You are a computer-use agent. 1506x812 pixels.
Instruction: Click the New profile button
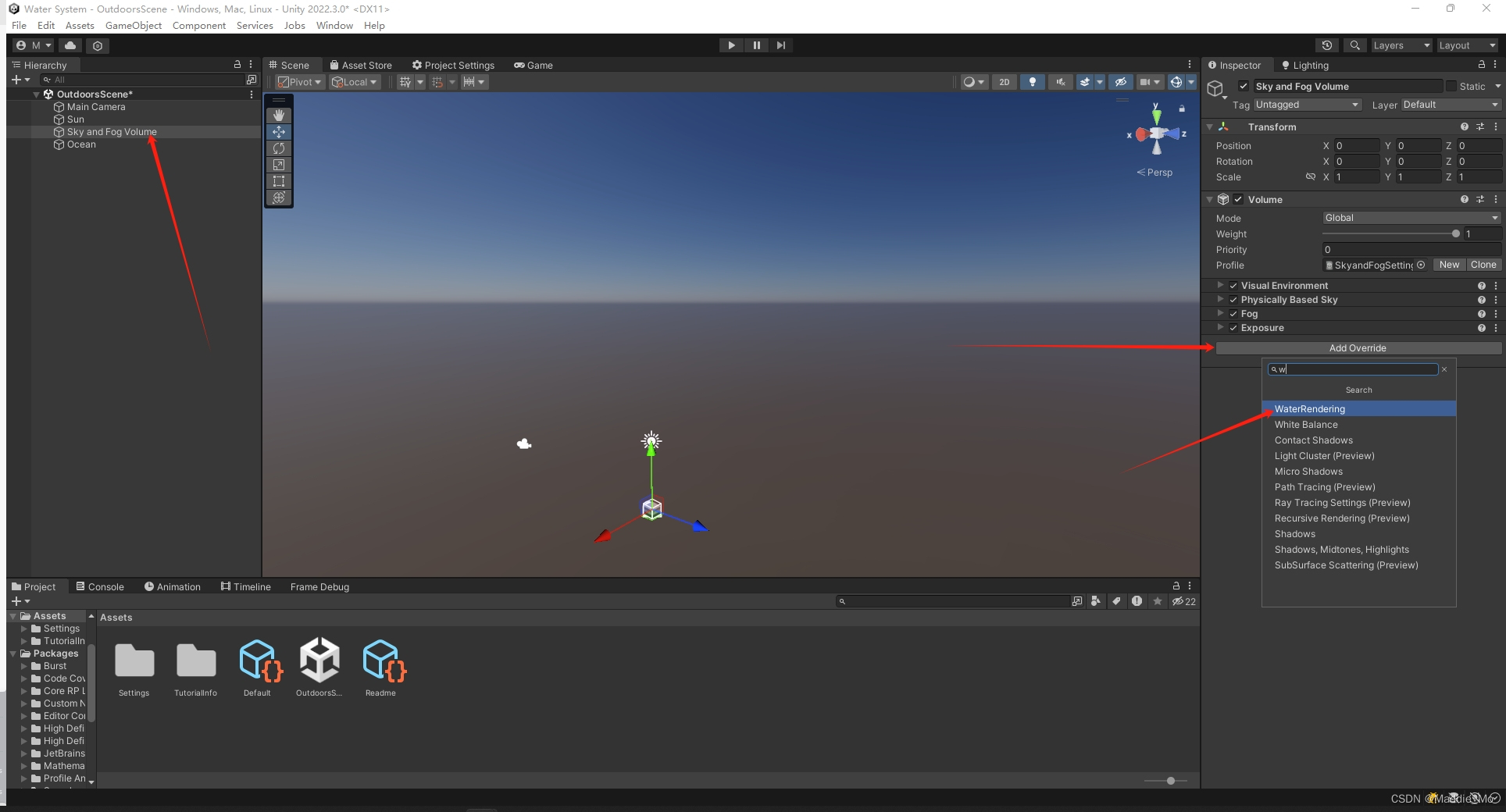tap(1449, 265)
